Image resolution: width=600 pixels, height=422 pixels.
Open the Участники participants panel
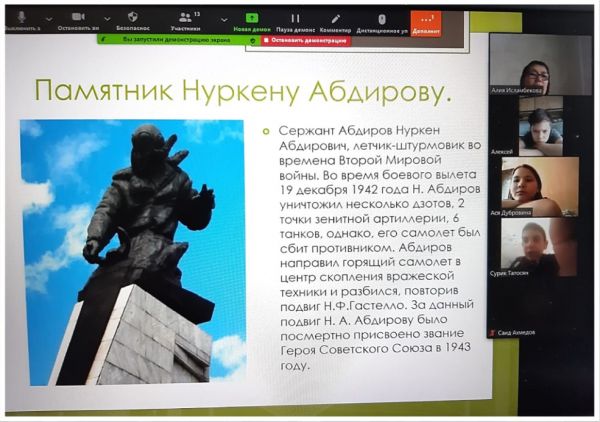(185, 20)
